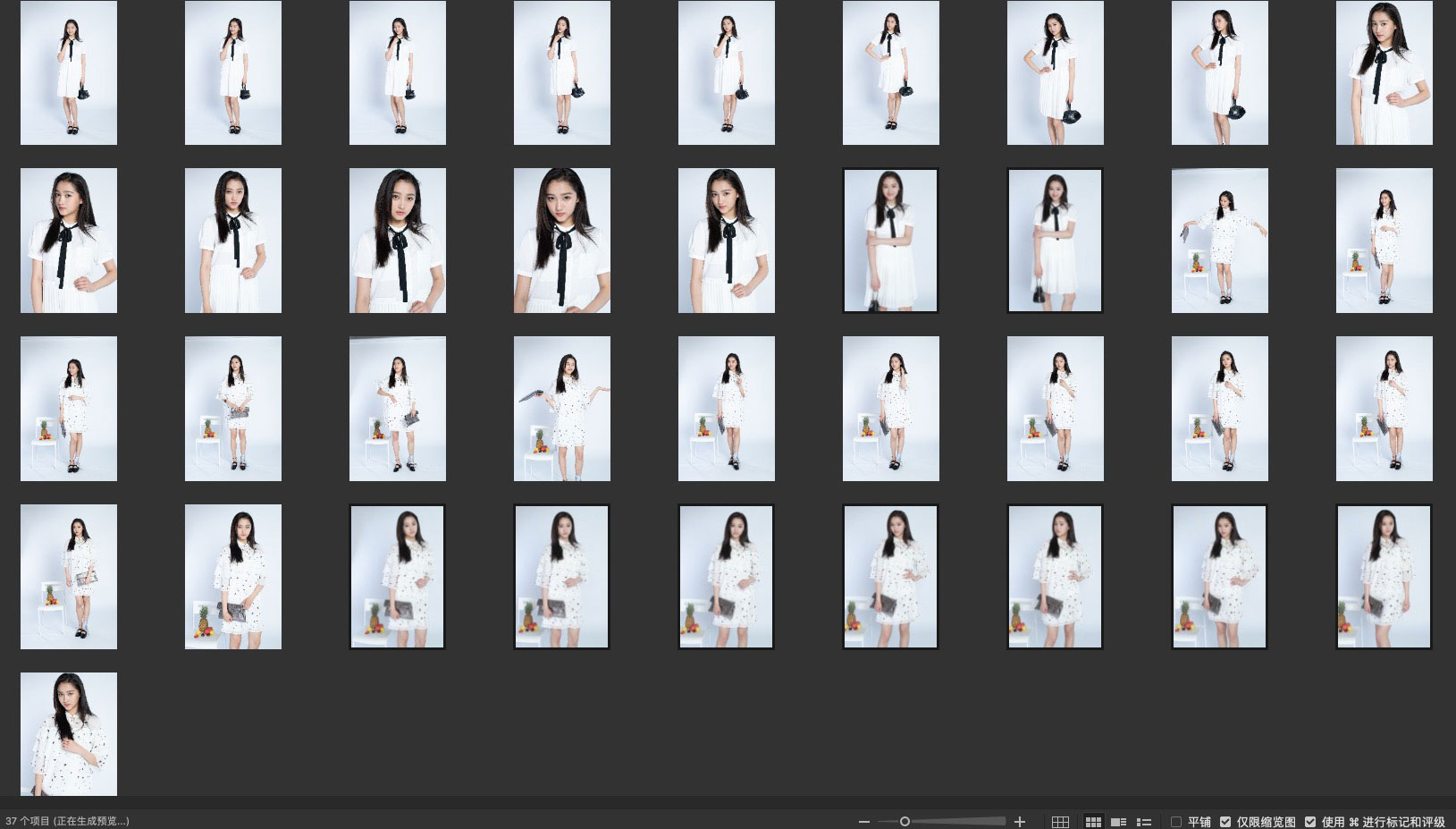Open the shrugging pose photo with raised clutch

tap(561, 409)
